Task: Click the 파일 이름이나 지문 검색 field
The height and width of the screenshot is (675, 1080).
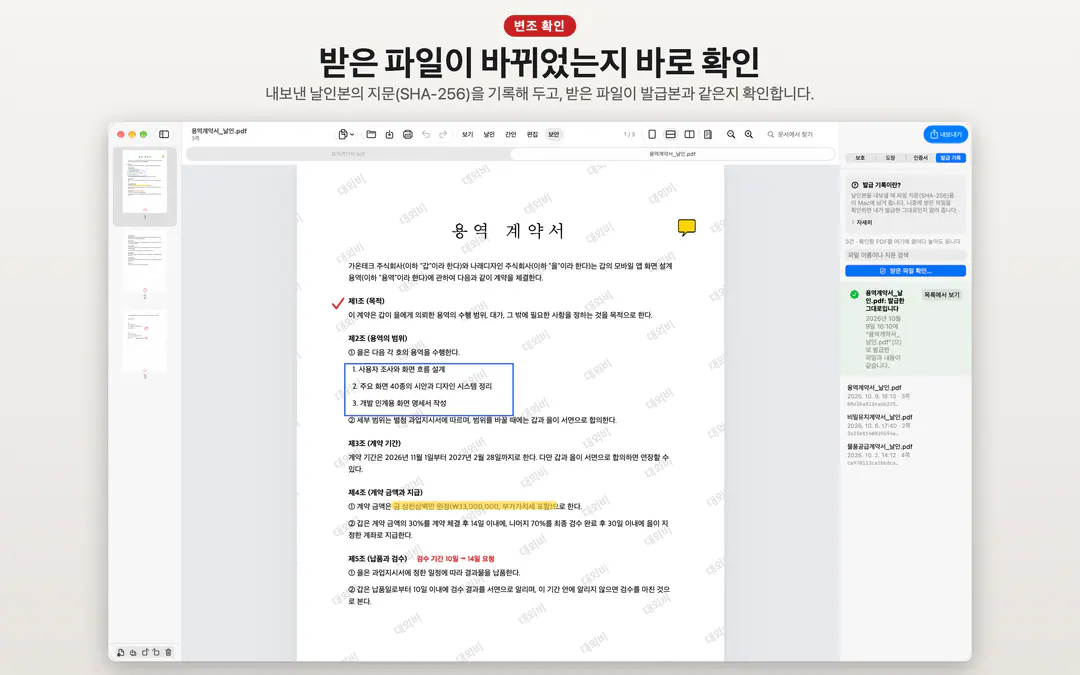Action: tap(905, 255)
